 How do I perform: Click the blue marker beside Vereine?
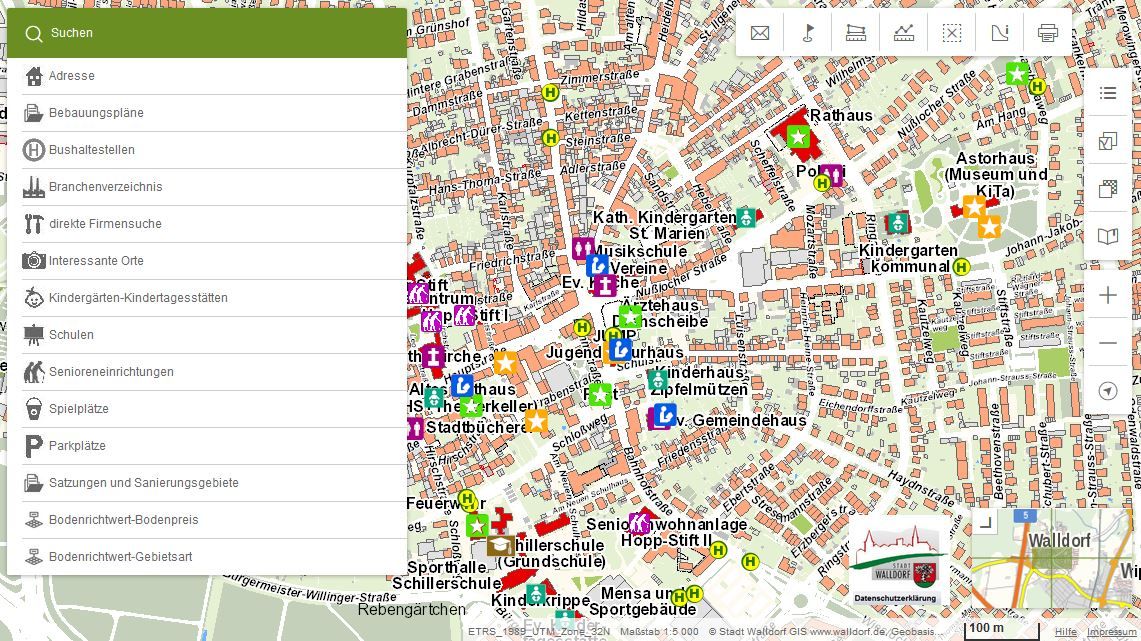pos(597,266)
